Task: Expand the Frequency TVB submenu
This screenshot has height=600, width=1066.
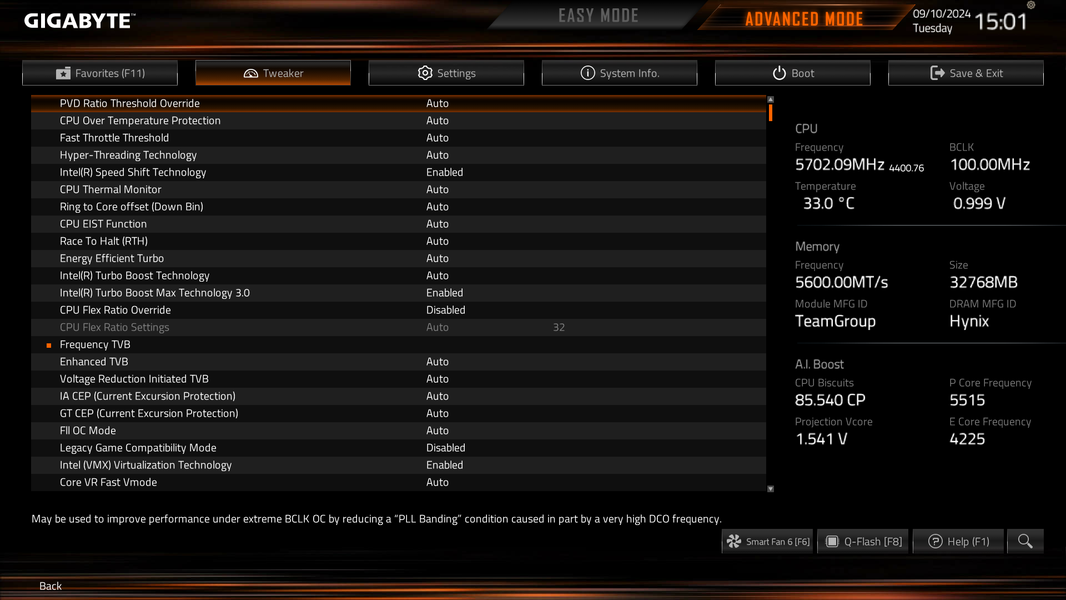Action: coord(95,345)
